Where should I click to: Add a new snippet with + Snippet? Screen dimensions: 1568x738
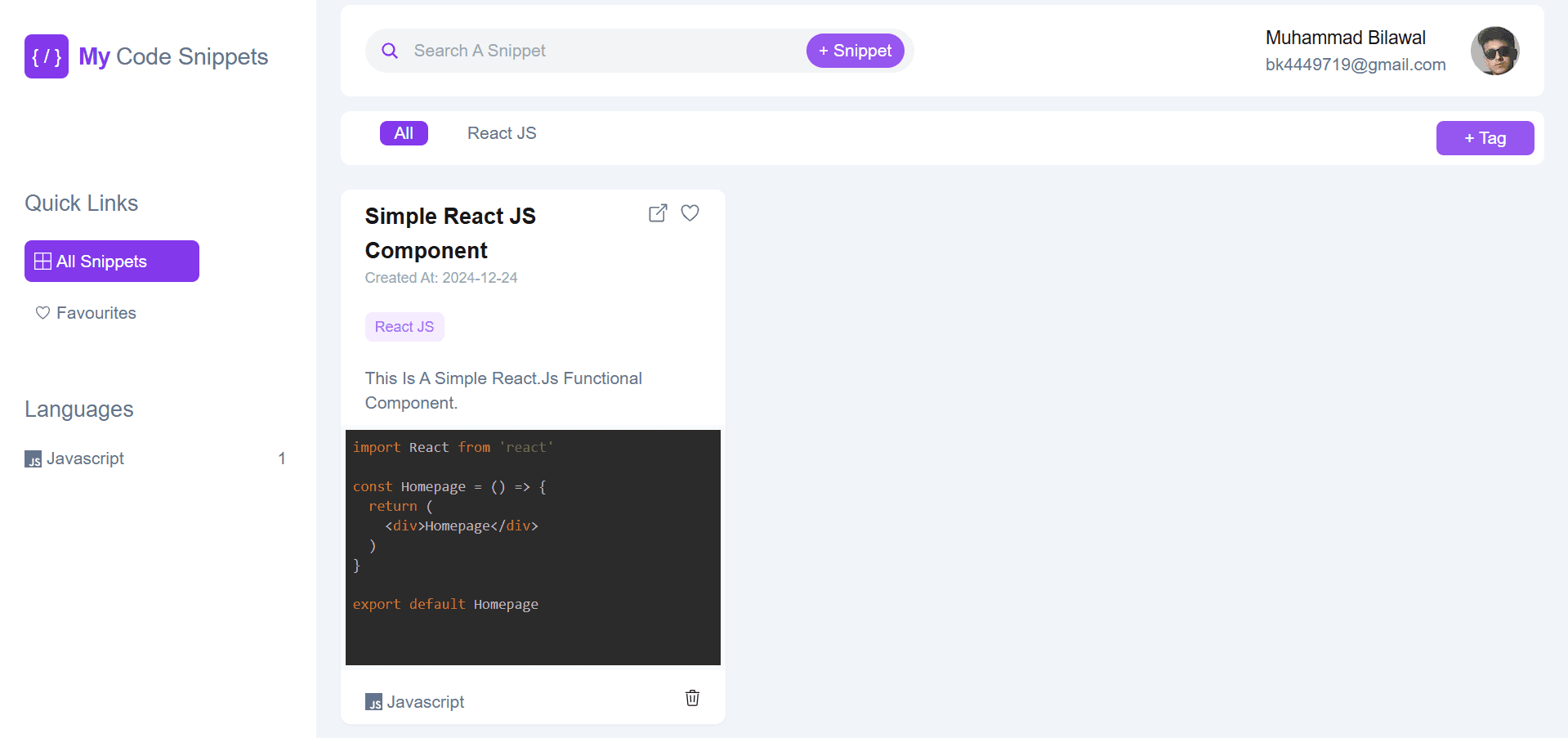(855, 51)
